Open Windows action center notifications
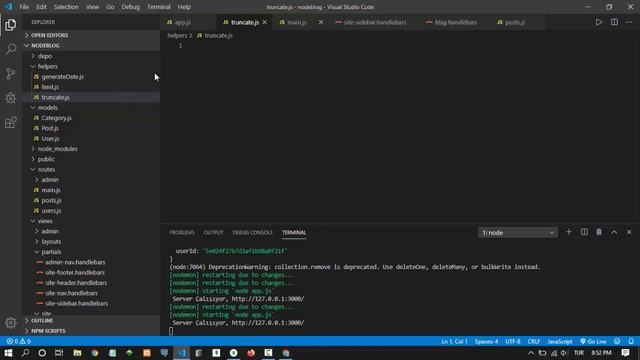Image resolution: width=640 pixels, height=360 pixels. [x=625, y=353]
